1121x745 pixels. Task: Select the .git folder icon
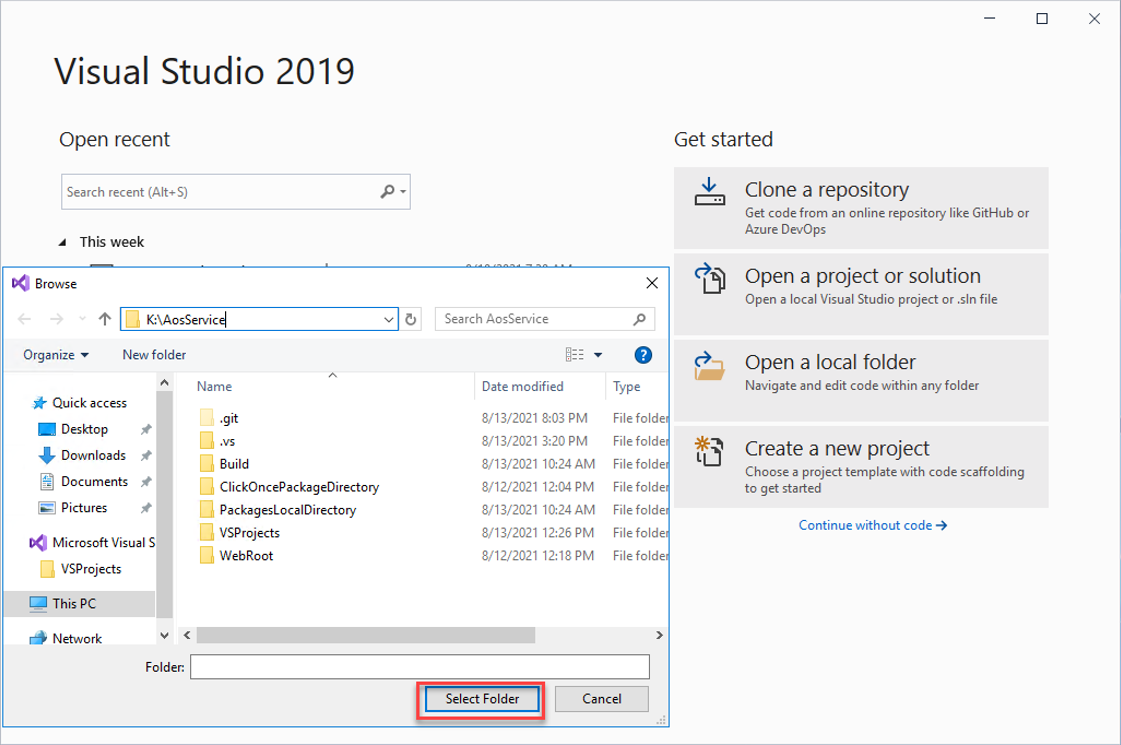pyautogui.click(x=207, y=418)
